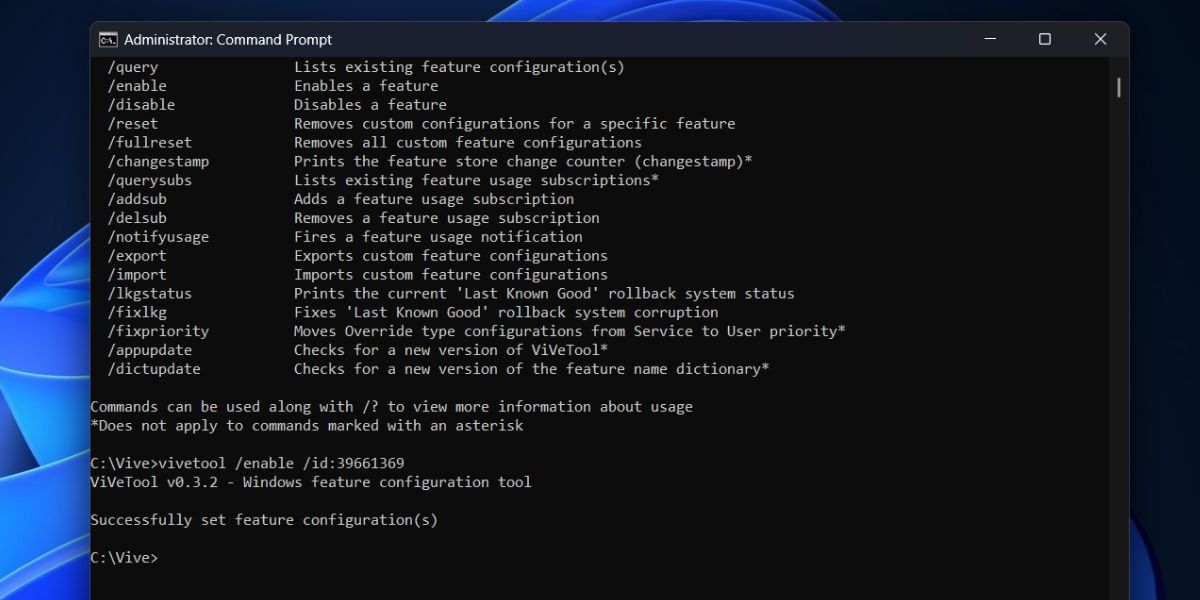Click the /enable option in the list
The height and width of the screenshot is (600, 1200).
(x=137, y=86)
